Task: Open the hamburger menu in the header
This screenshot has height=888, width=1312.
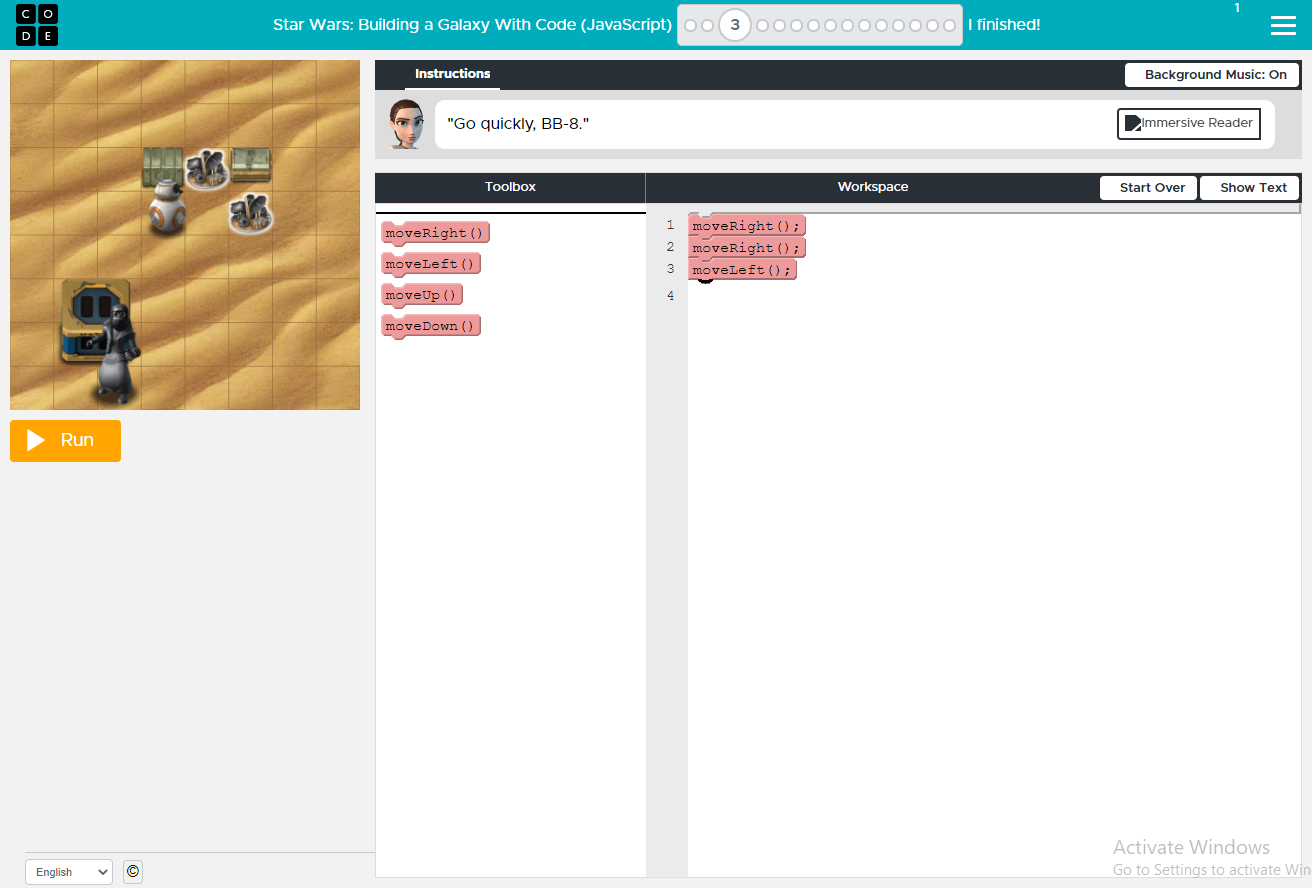Action: [x=1283, y=26]
